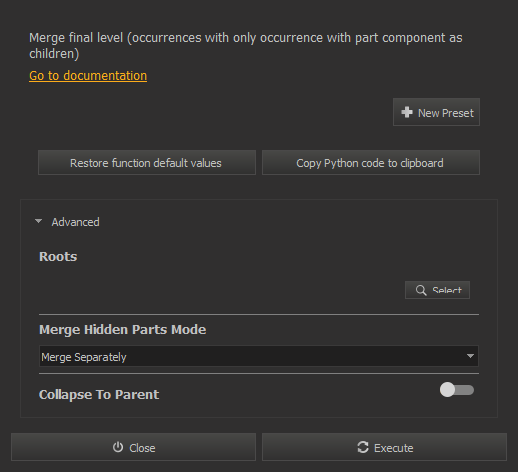Click the Collapse To Parent label
Screen dimensions: 518x472
point(99,395)
